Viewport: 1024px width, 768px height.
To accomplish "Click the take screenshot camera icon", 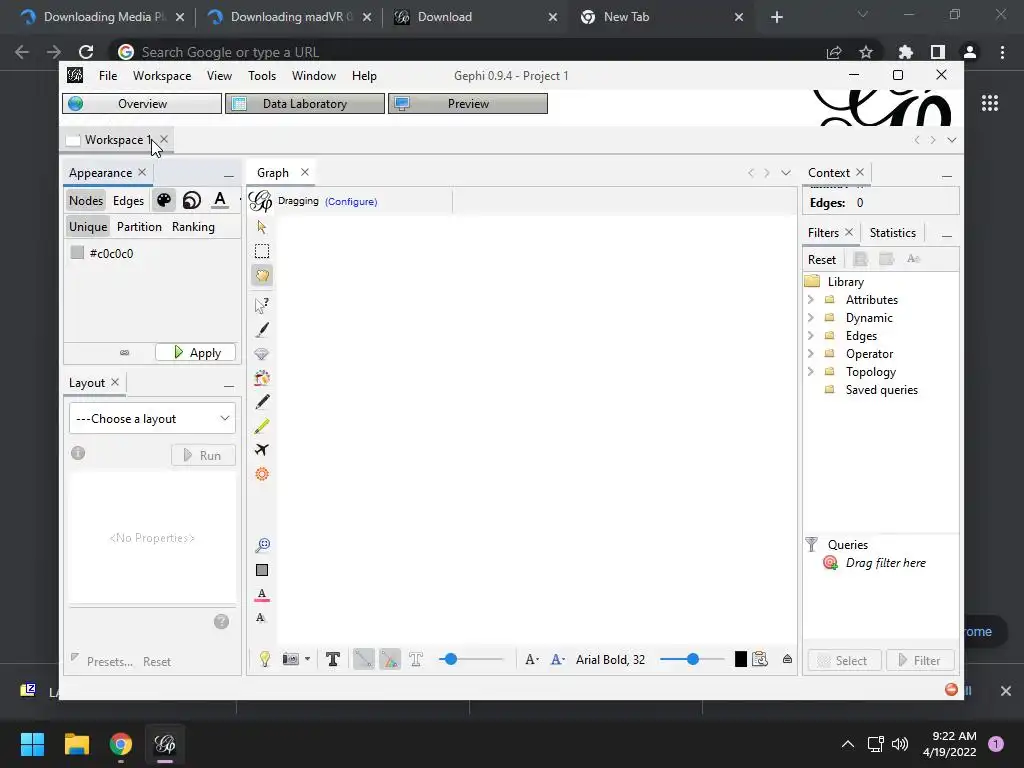I will 290,659.
